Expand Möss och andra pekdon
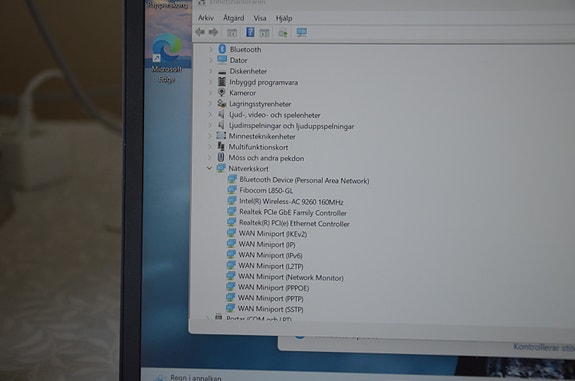This screenshot has width=575, height=381. pos(210,158)
